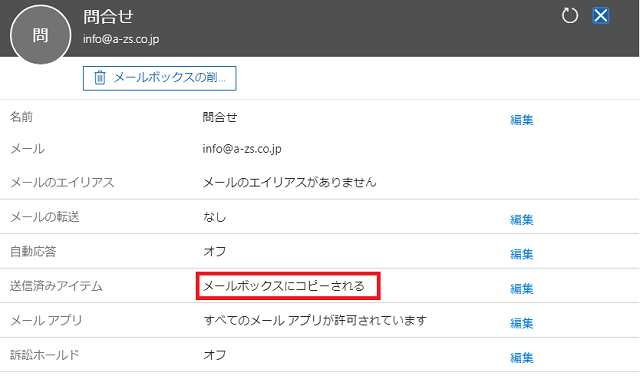The width and height of the screenshot is (640, 376).
Task: Click the 自動応答 label
Action: click(x=33, y=251)
